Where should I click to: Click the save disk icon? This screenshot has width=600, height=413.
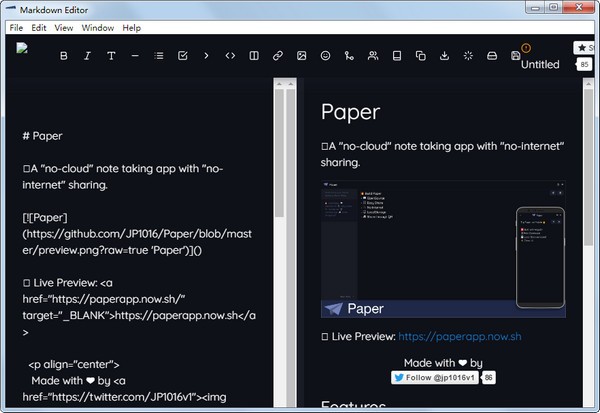(515, 56)
